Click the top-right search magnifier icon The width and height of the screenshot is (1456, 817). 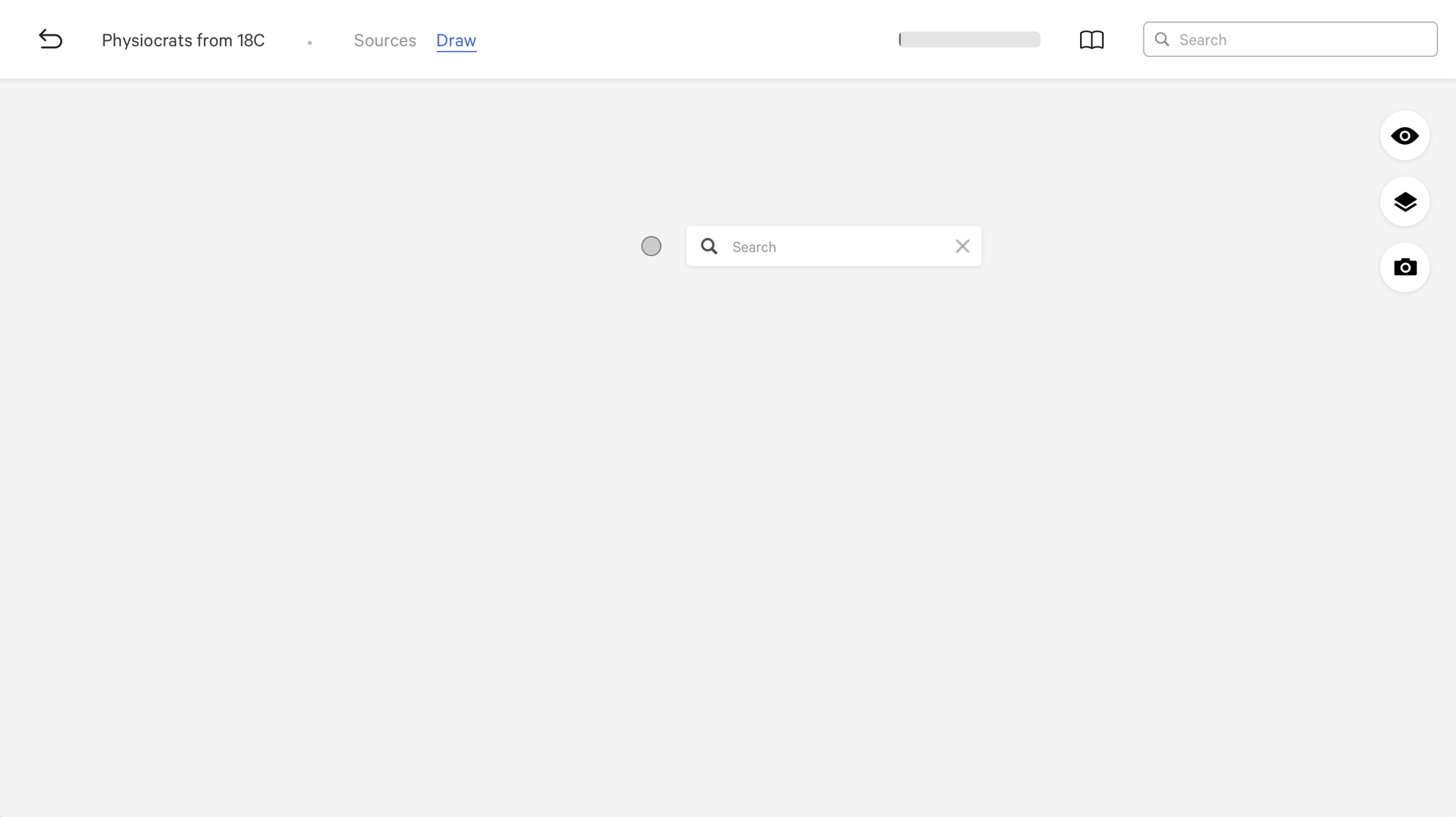[1162, 39]
